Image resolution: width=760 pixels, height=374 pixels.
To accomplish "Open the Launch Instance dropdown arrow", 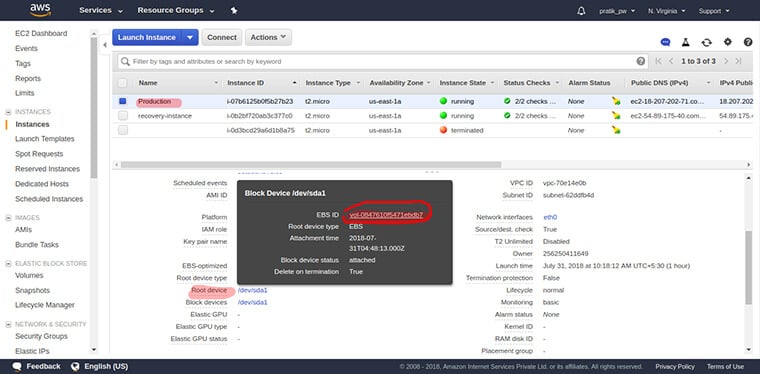I will pyautogui.click(x=190, y=37).
